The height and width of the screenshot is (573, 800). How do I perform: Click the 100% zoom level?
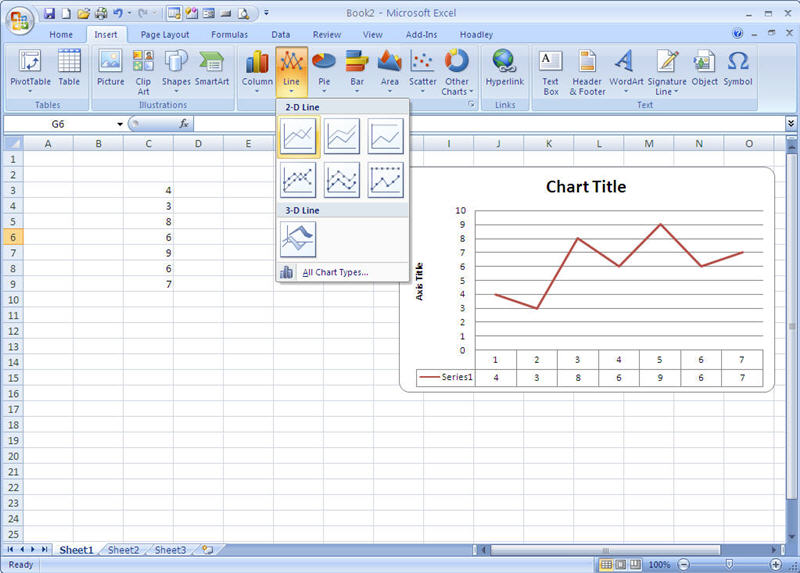click(x=659, y=564)
